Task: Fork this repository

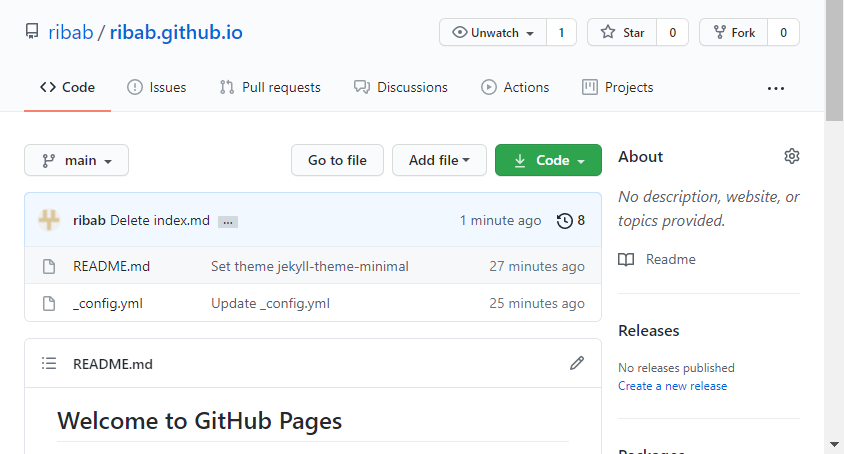Action: click(x=733, y=32)
